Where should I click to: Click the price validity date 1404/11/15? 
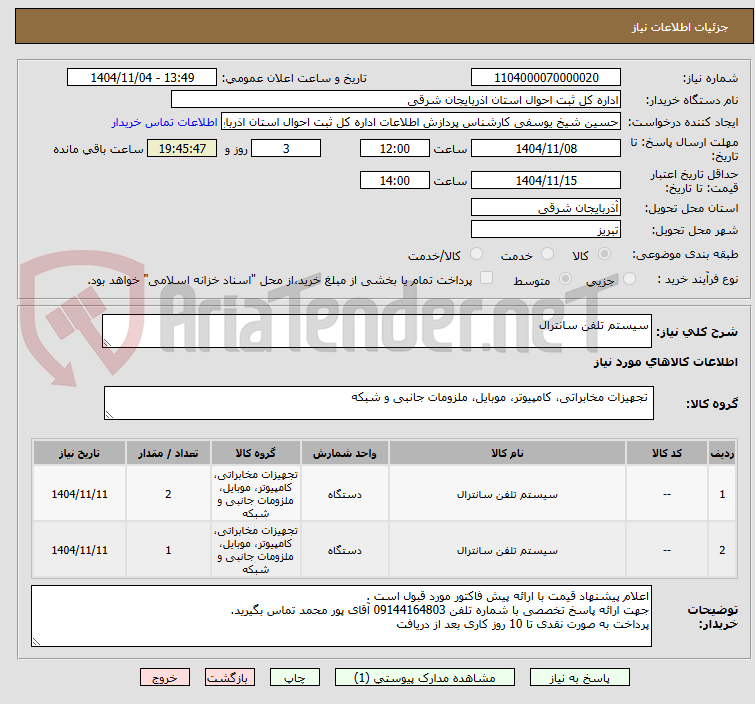coord(546,180)
